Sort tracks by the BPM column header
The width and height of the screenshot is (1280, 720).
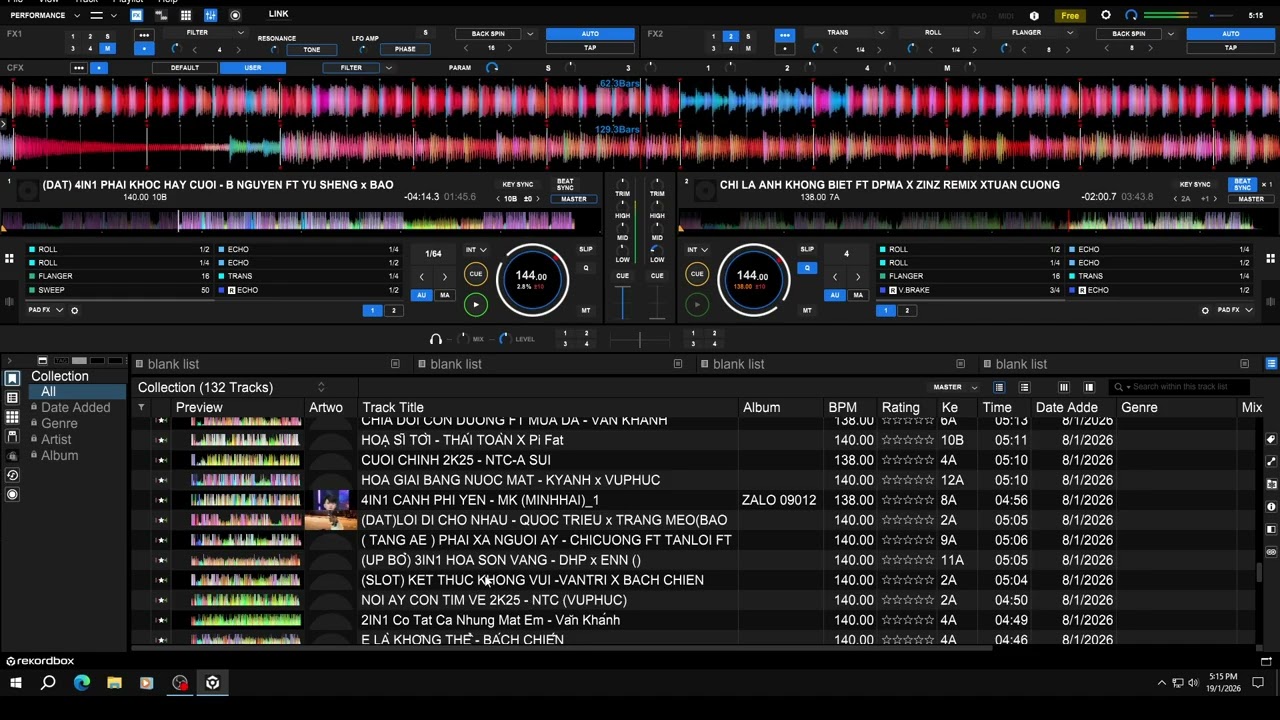coord(842,407)
